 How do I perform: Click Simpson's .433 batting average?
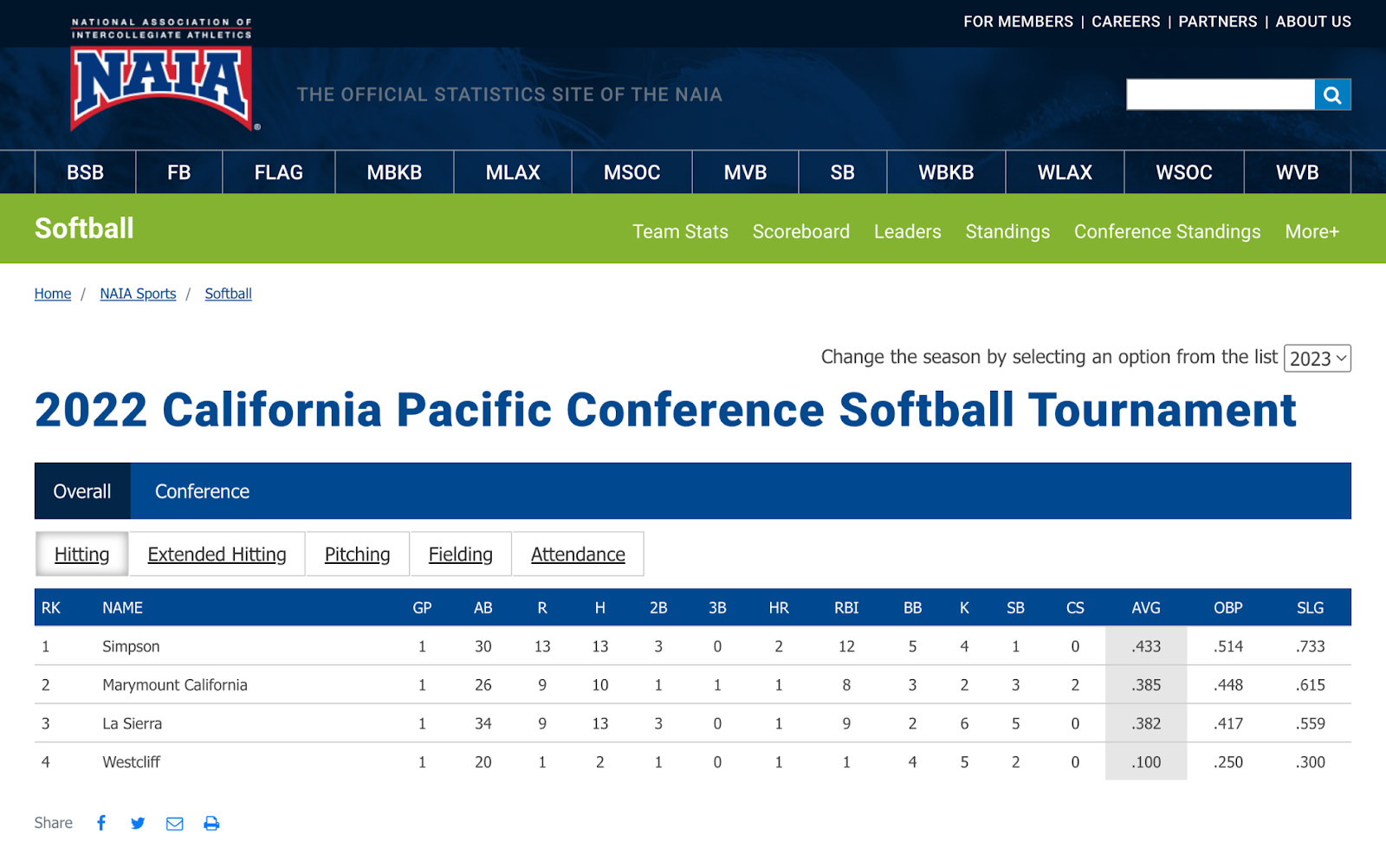1146,646
